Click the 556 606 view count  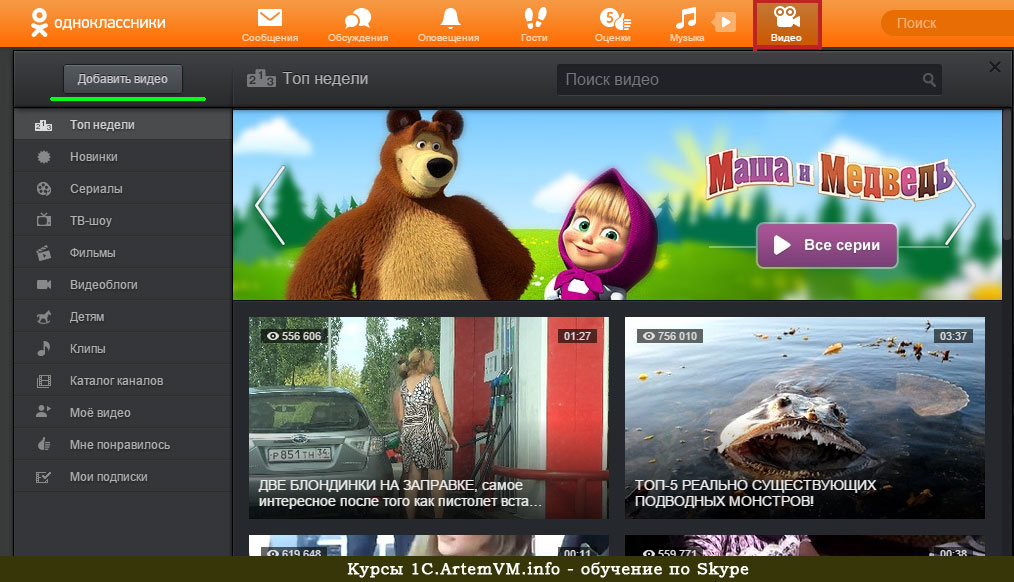coord(294,336)
